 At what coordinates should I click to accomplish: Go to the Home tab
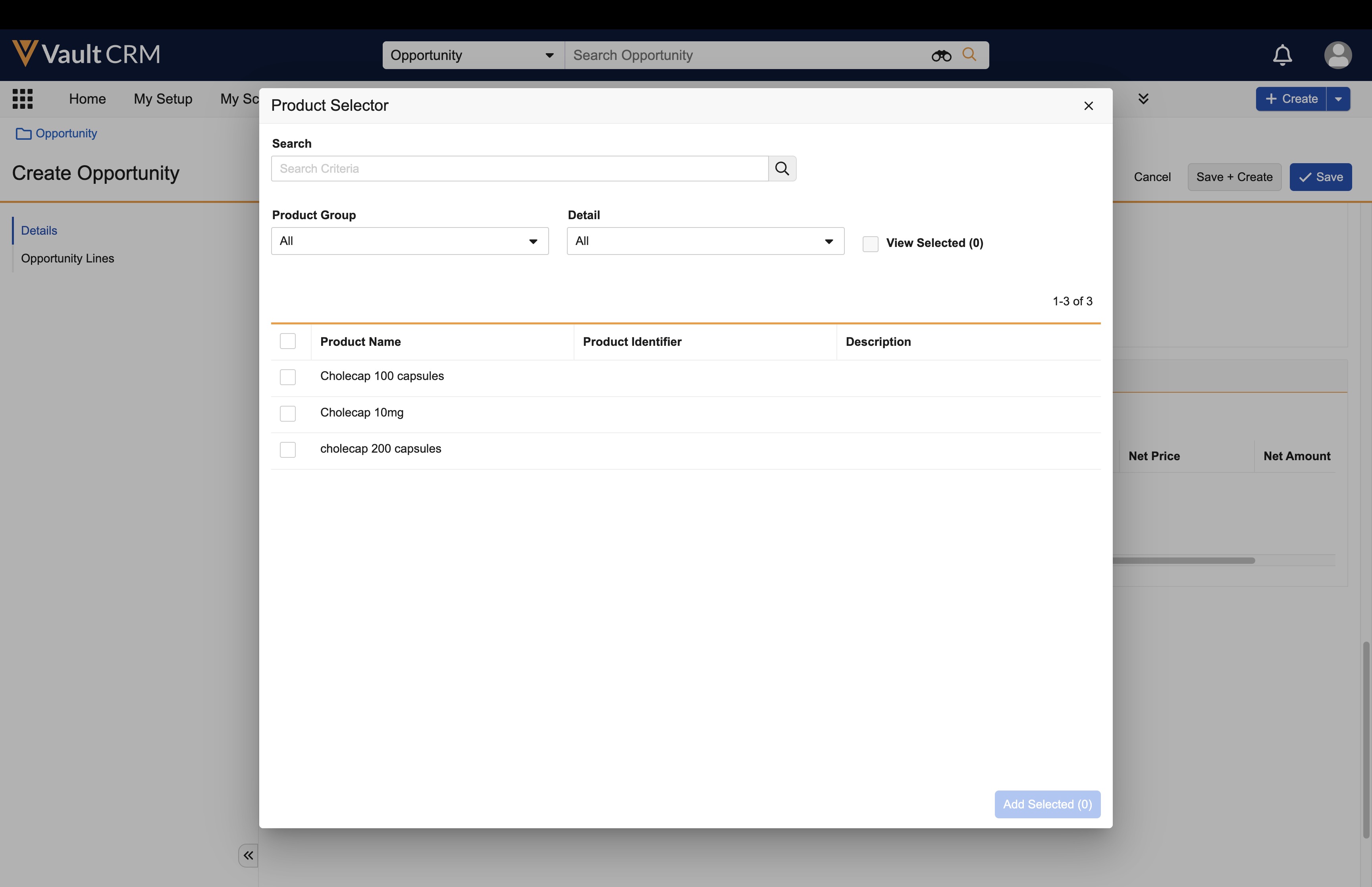point(87,99)
